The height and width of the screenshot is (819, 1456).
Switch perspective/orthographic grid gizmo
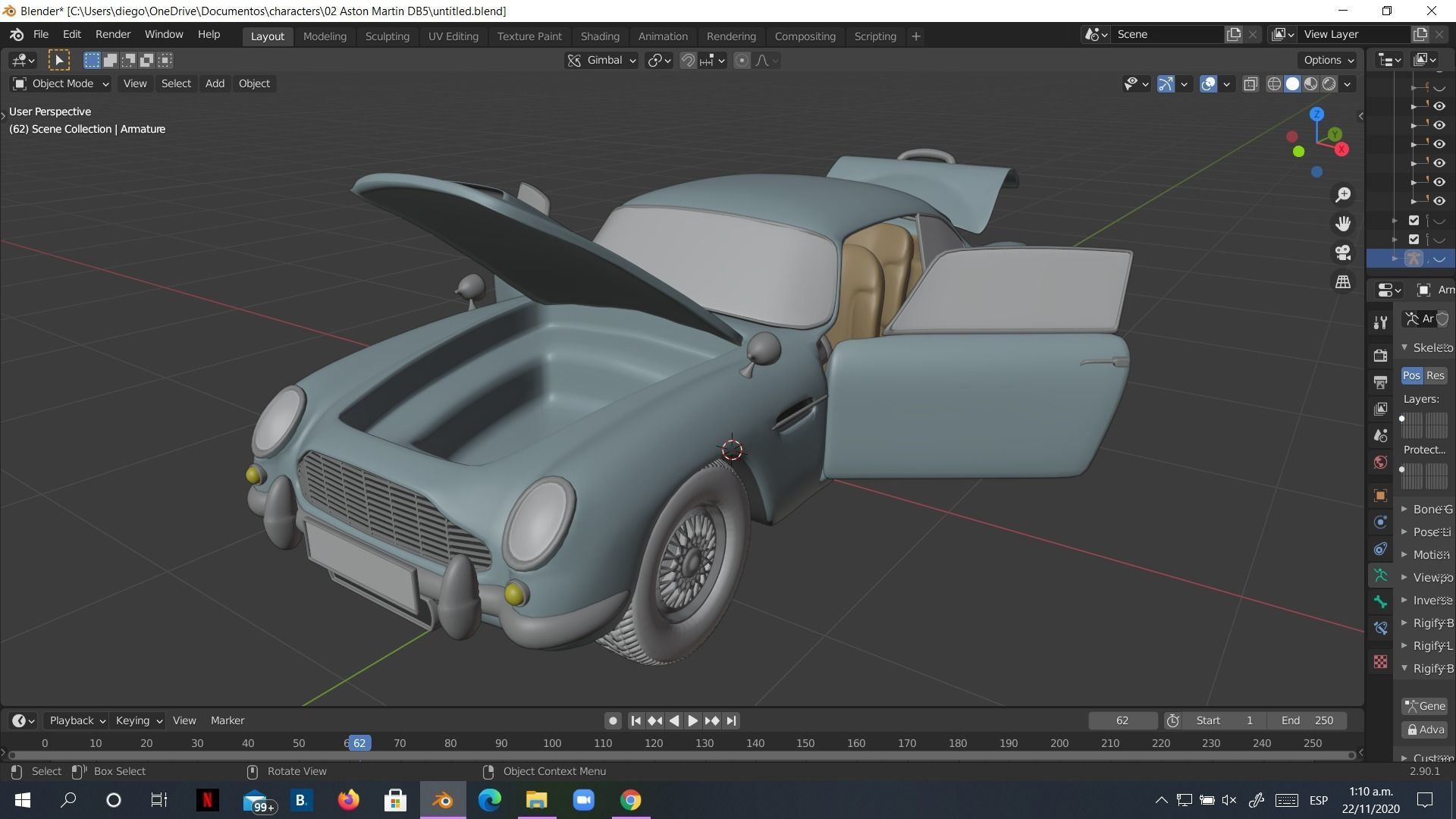1343,281
